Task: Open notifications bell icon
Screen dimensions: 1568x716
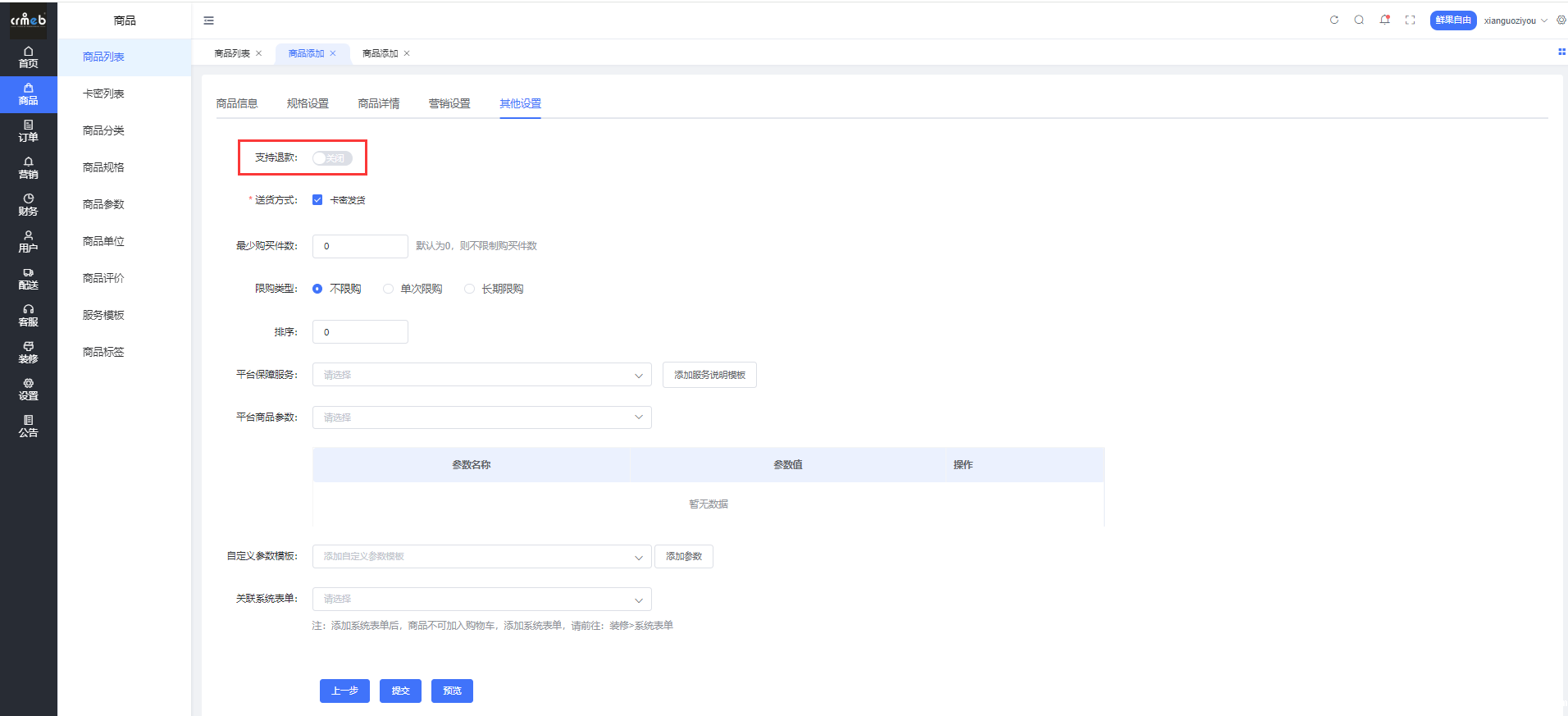Action: [1384, 21]
